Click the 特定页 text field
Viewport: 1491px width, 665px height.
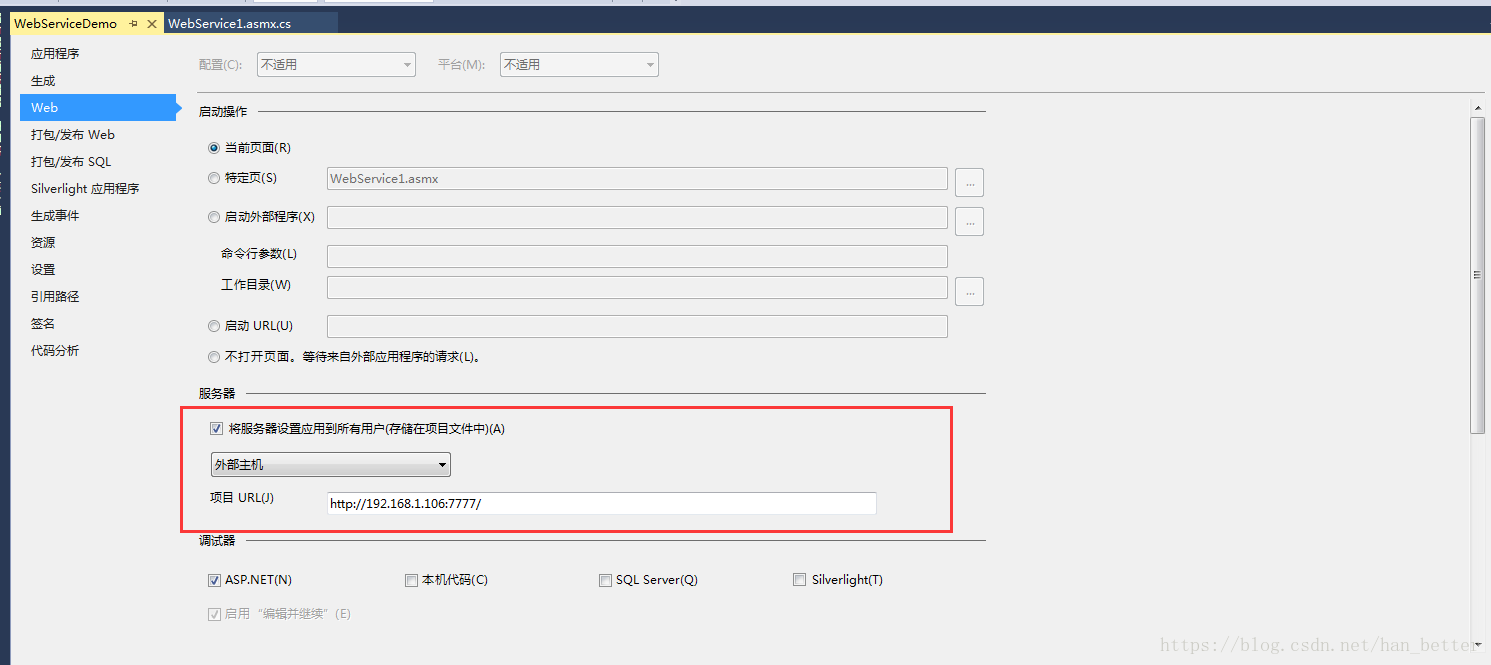(x=637, y=179)
